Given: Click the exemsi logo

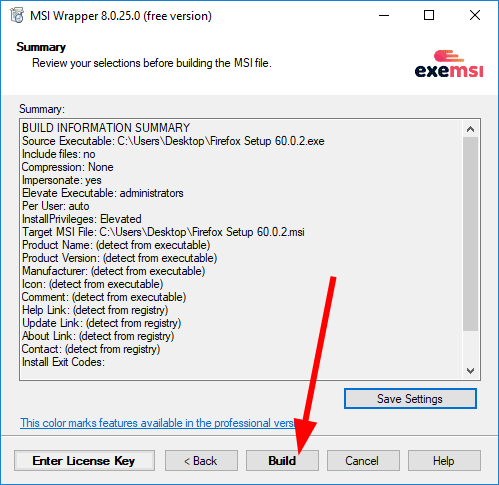Looking at the screenshot, I should (x=449, y=64).
